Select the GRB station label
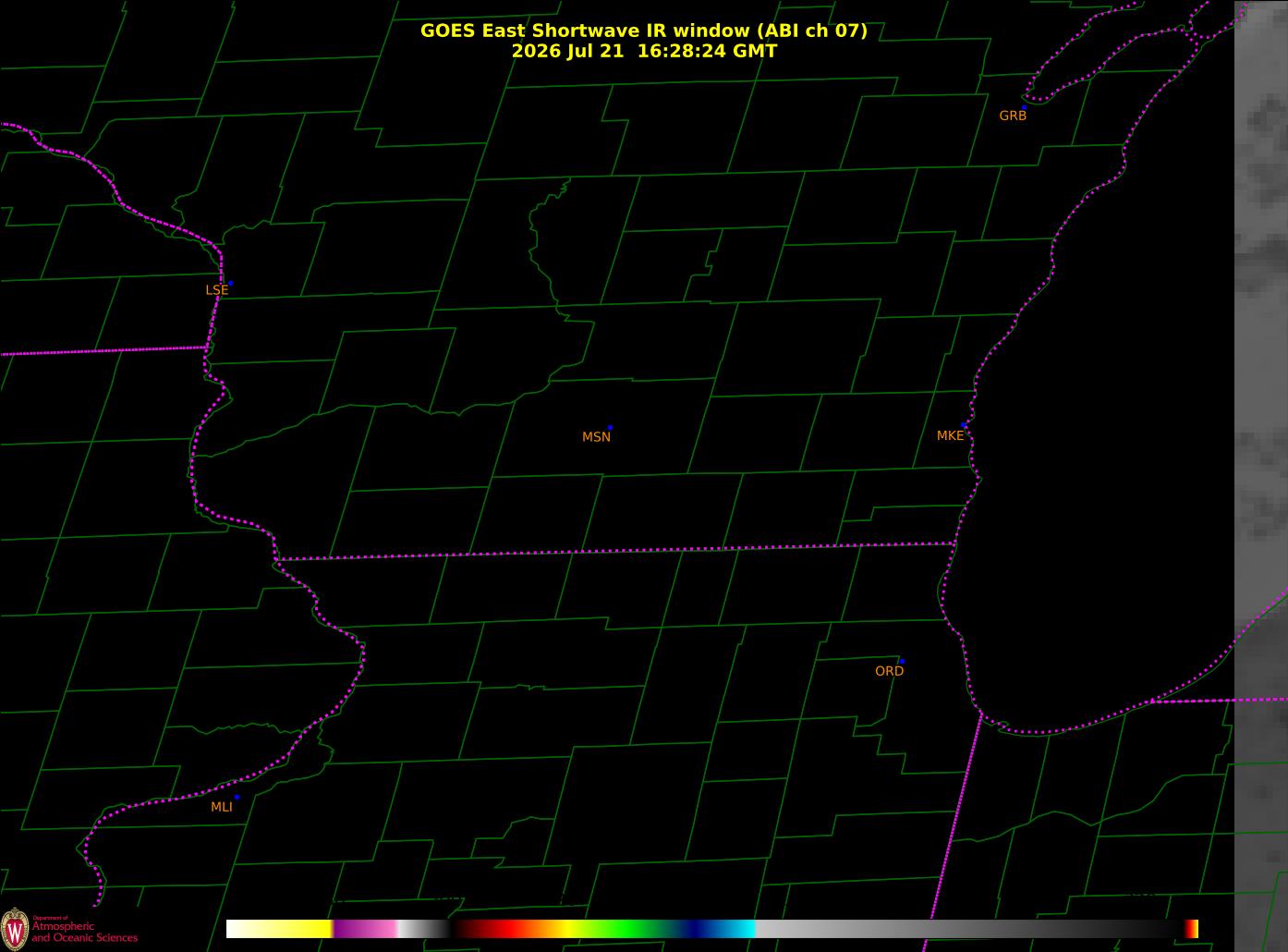 click(x=1013, y=116)
